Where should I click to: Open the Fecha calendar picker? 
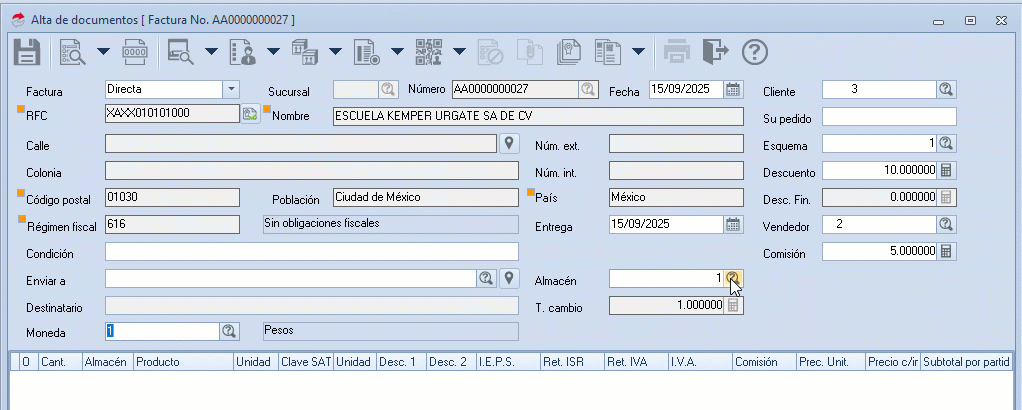733,90
